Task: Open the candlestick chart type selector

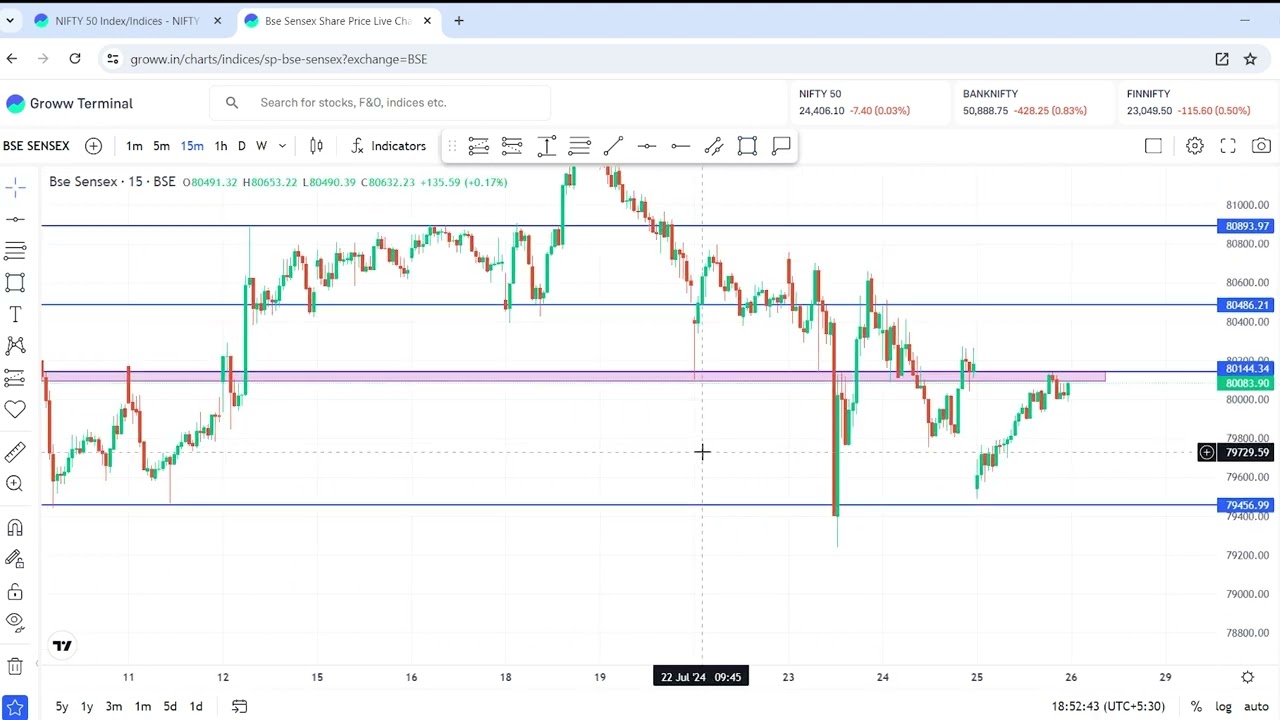Action: coord(316,146)
